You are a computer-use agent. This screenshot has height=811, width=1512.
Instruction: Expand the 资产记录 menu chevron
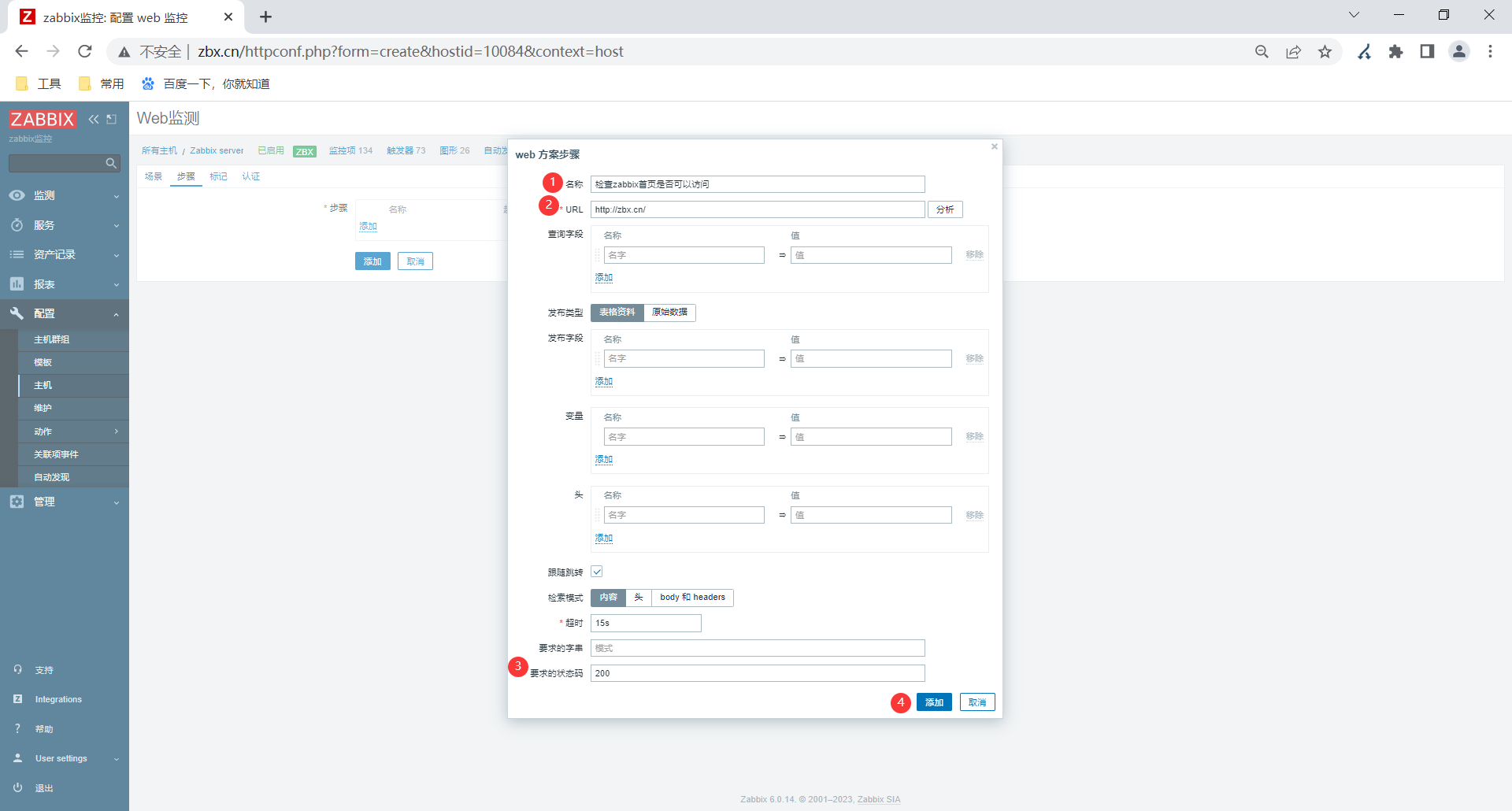click(117, 255)
